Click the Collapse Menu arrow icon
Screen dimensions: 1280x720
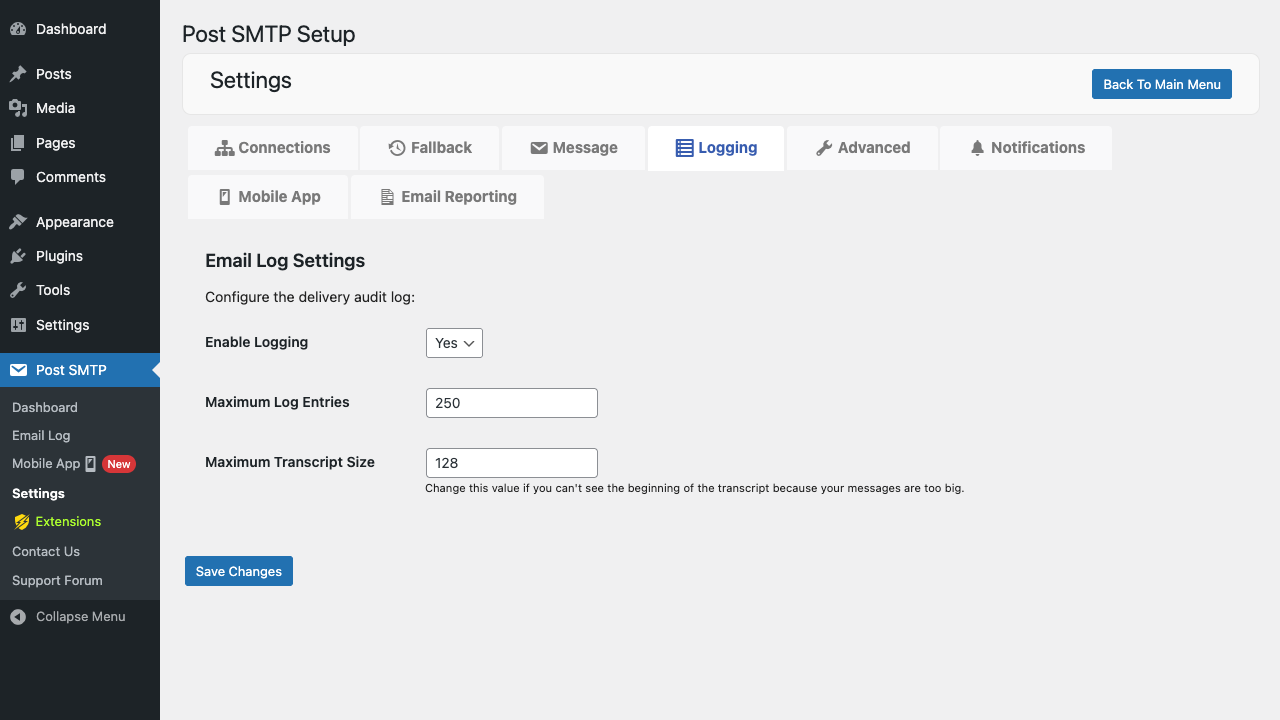[x=18, y=617]
